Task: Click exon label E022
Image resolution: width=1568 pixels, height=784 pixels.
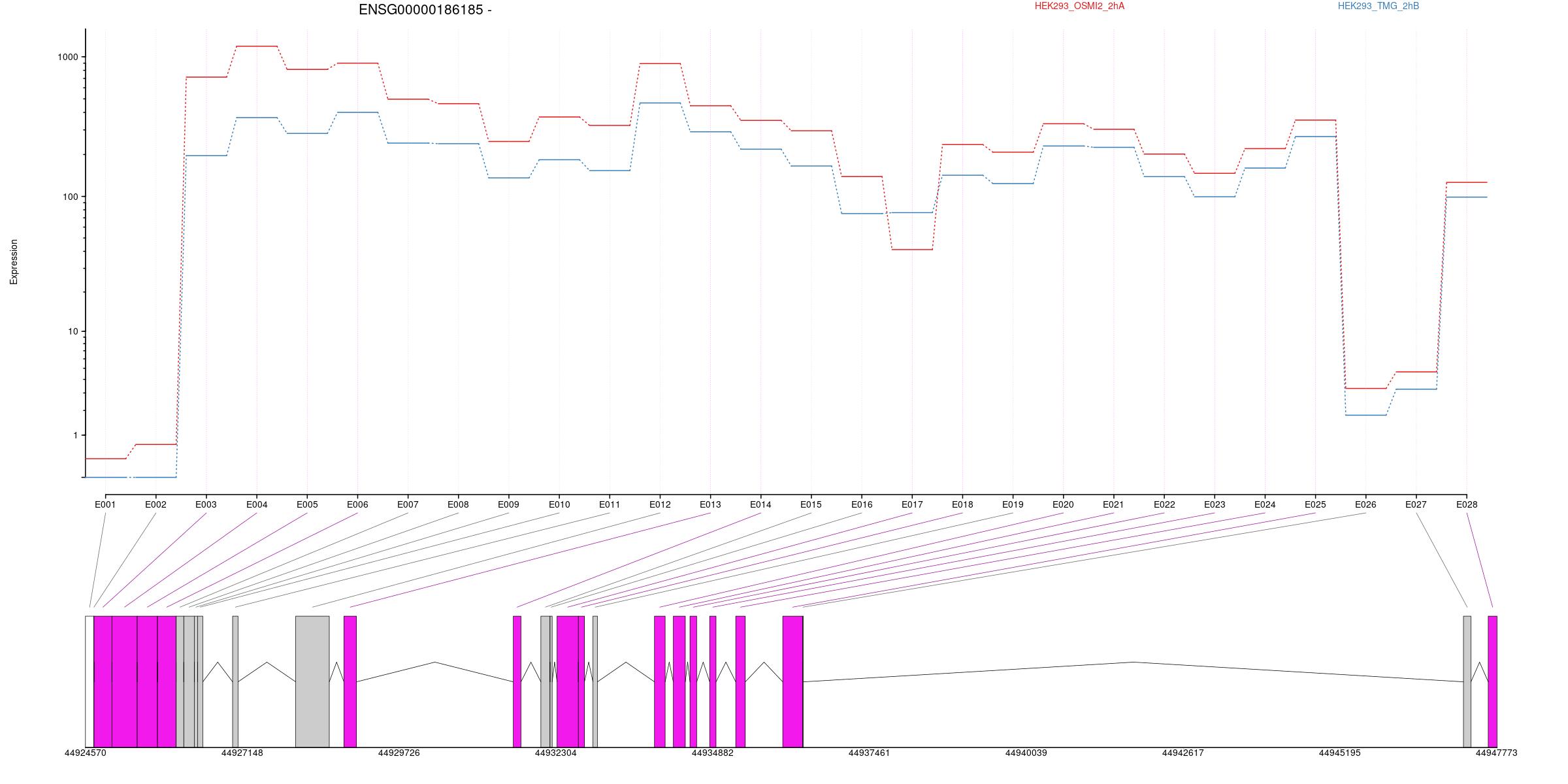Action: tap(1164, 504)
